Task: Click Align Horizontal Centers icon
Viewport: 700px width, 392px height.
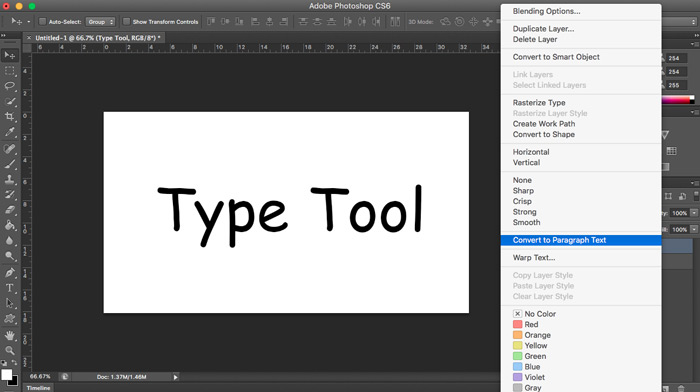Action: (x=270, y=21)
